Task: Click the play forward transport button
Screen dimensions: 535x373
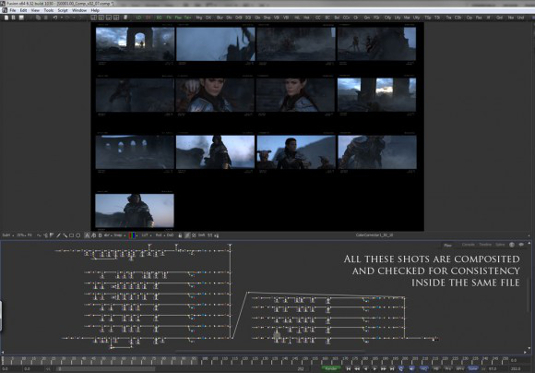Action: pyautogui.click(x=374, y=369)
